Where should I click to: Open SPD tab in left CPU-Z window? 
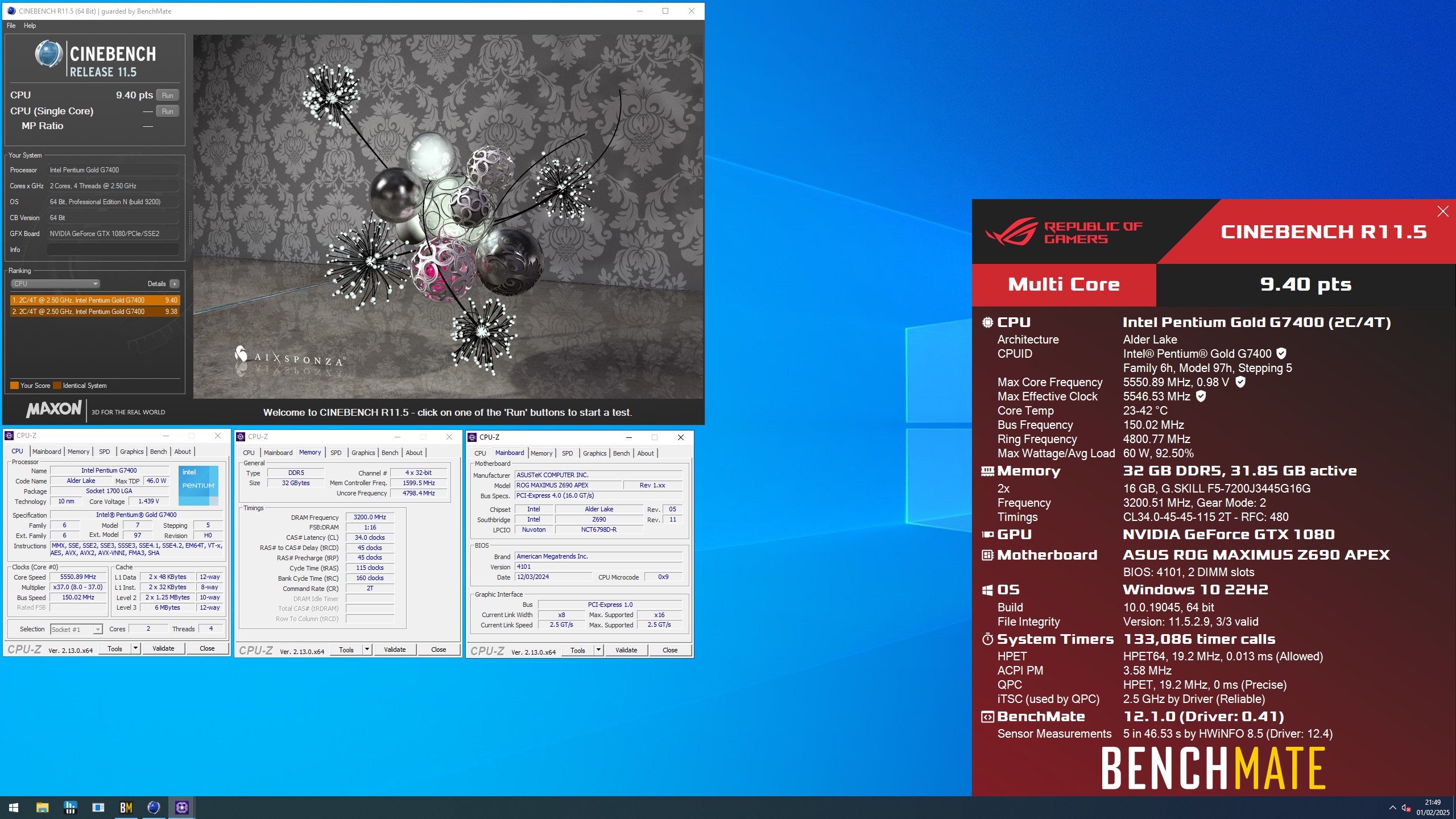(105, 452)
